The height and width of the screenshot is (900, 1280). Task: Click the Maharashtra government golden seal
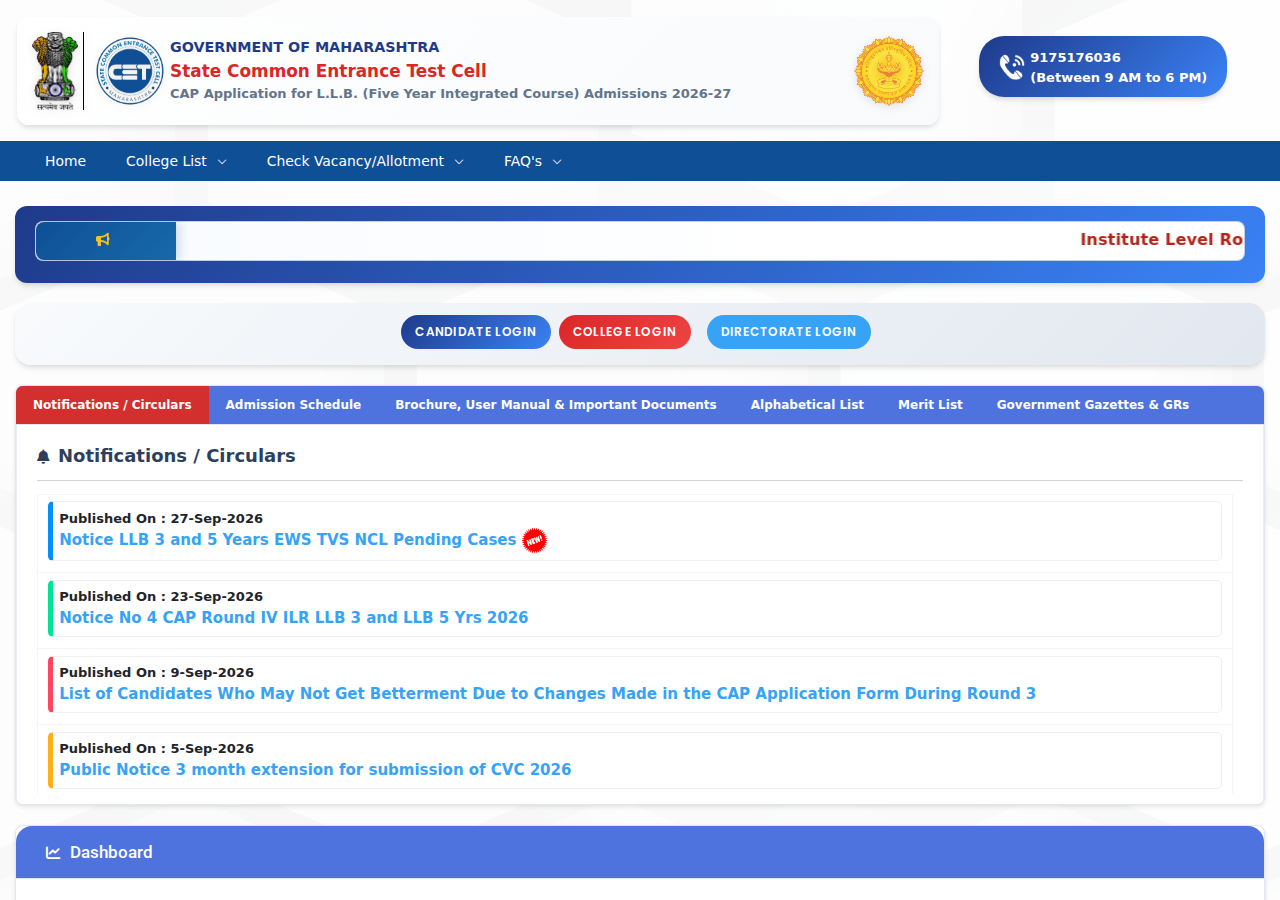pos(889,71)
